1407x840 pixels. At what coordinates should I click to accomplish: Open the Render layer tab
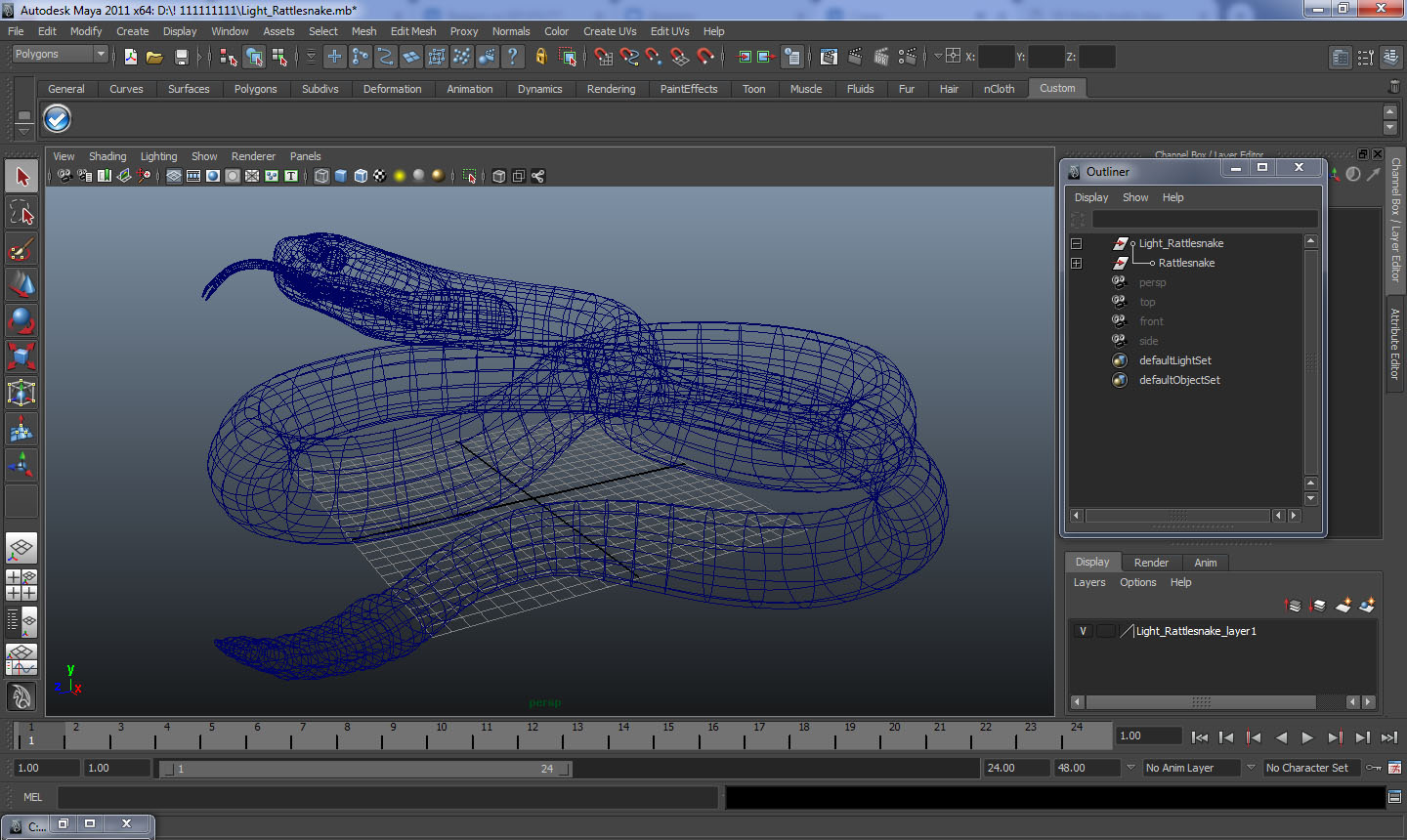coord(1150,563)
